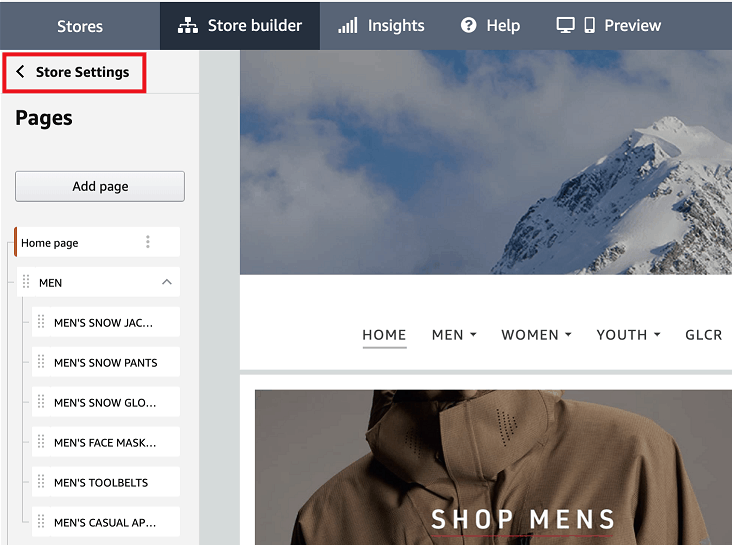The width and height of the screenshot is (732, 545).
Task: Click the Insights bar chart icon
Action: pos(348,26)
